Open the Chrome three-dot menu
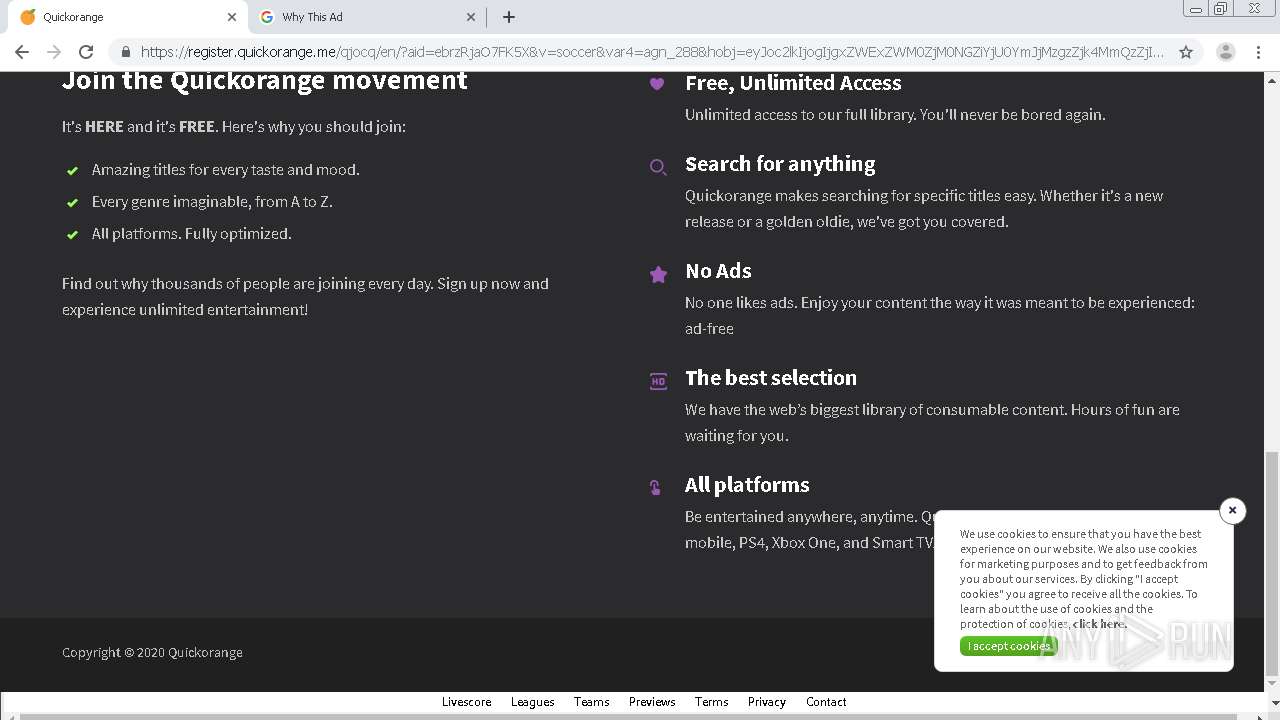Viewport: 1280px width, 720px height. 1258,52
